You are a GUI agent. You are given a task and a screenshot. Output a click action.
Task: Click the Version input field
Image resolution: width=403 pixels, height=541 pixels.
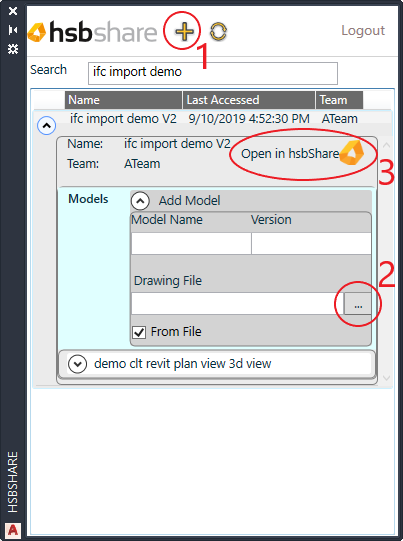(311, 244)
